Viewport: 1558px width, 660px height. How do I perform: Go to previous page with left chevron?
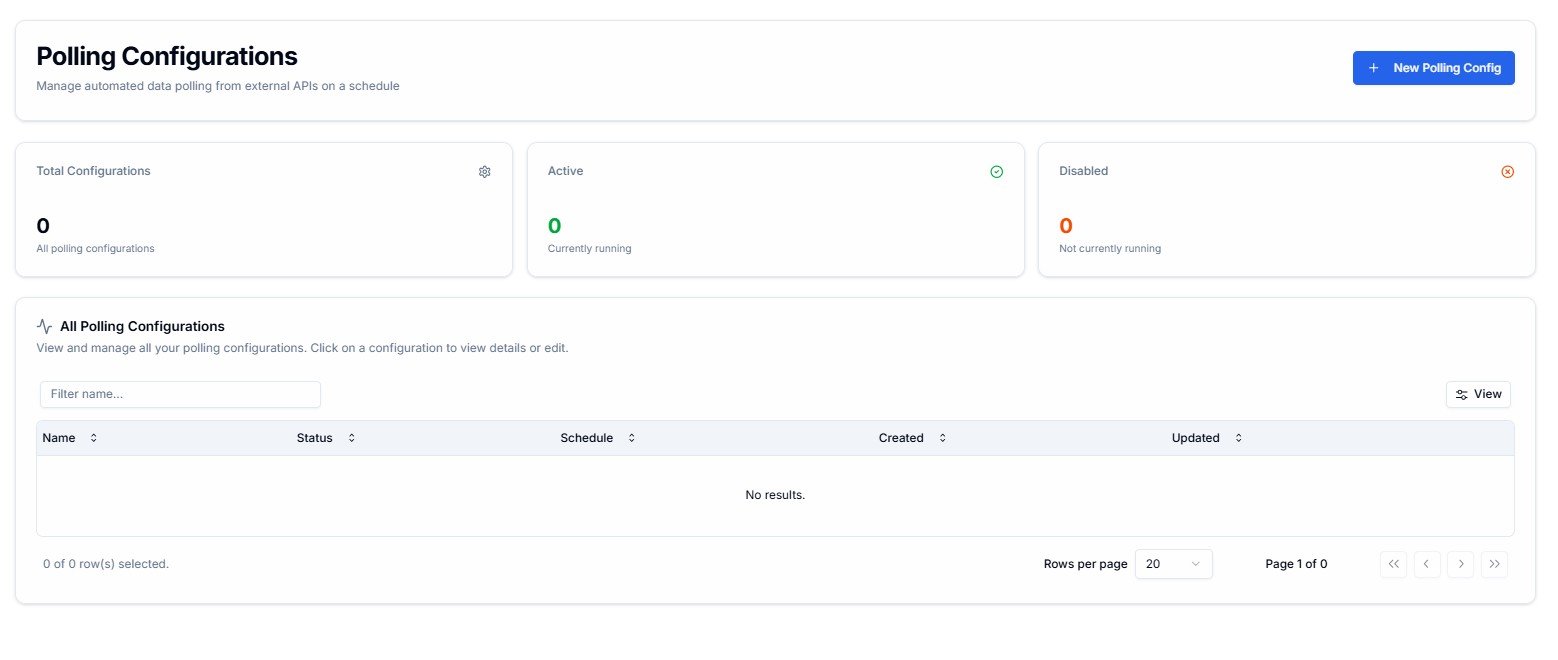(x=1427, y=564)
